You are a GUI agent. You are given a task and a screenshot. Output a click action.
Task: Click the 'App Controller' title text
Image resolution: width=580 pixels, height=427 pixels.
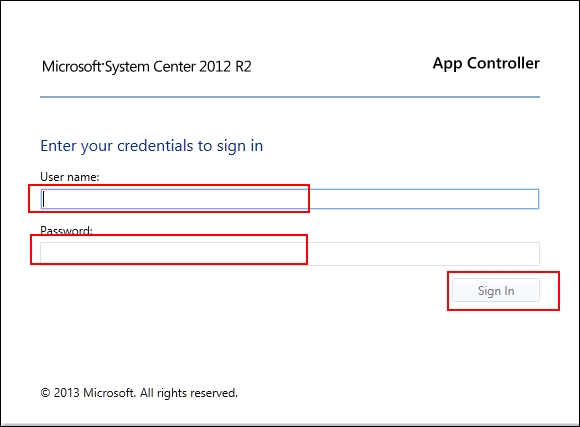[x=486, y=63]
